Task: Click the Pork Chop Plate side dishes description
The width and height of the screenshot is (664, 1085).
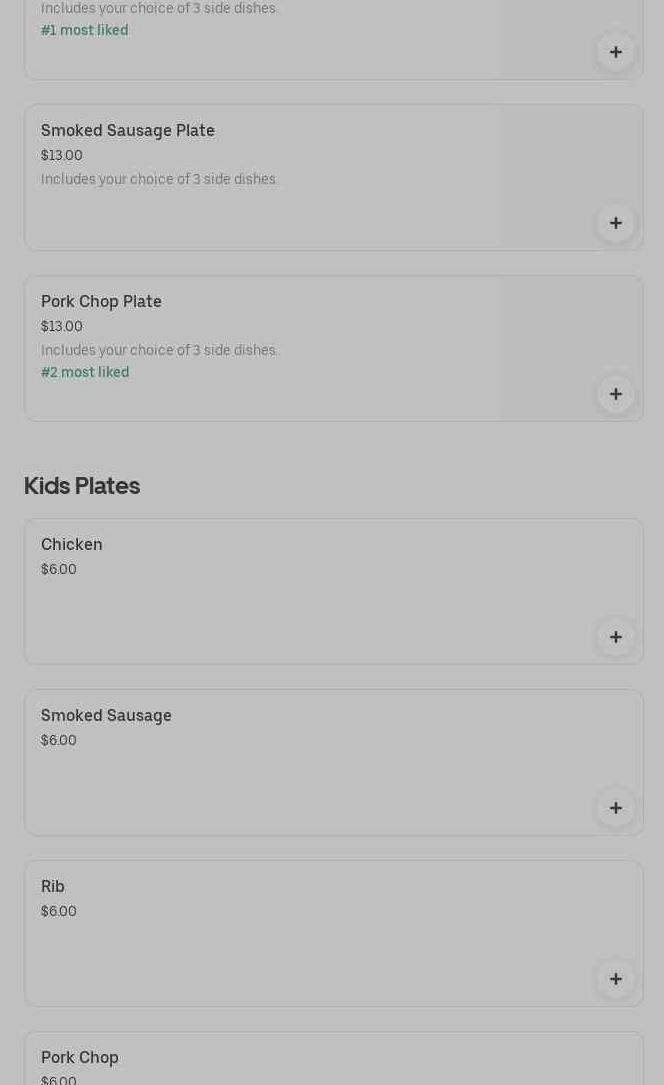Action: click(159, 351)
